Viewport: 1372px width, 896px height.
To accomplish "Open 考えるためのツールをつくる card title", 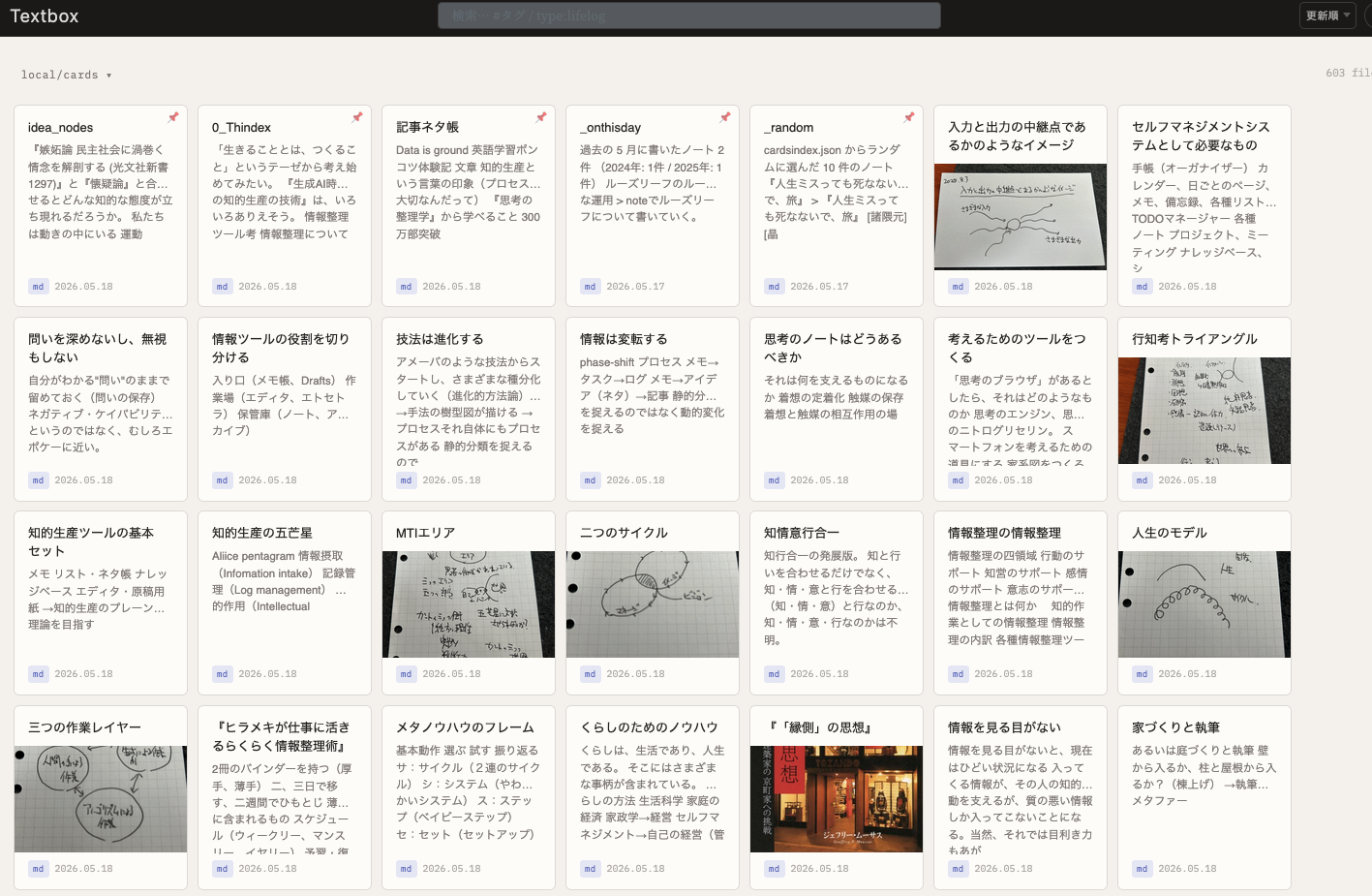I will coord(1017,348).
